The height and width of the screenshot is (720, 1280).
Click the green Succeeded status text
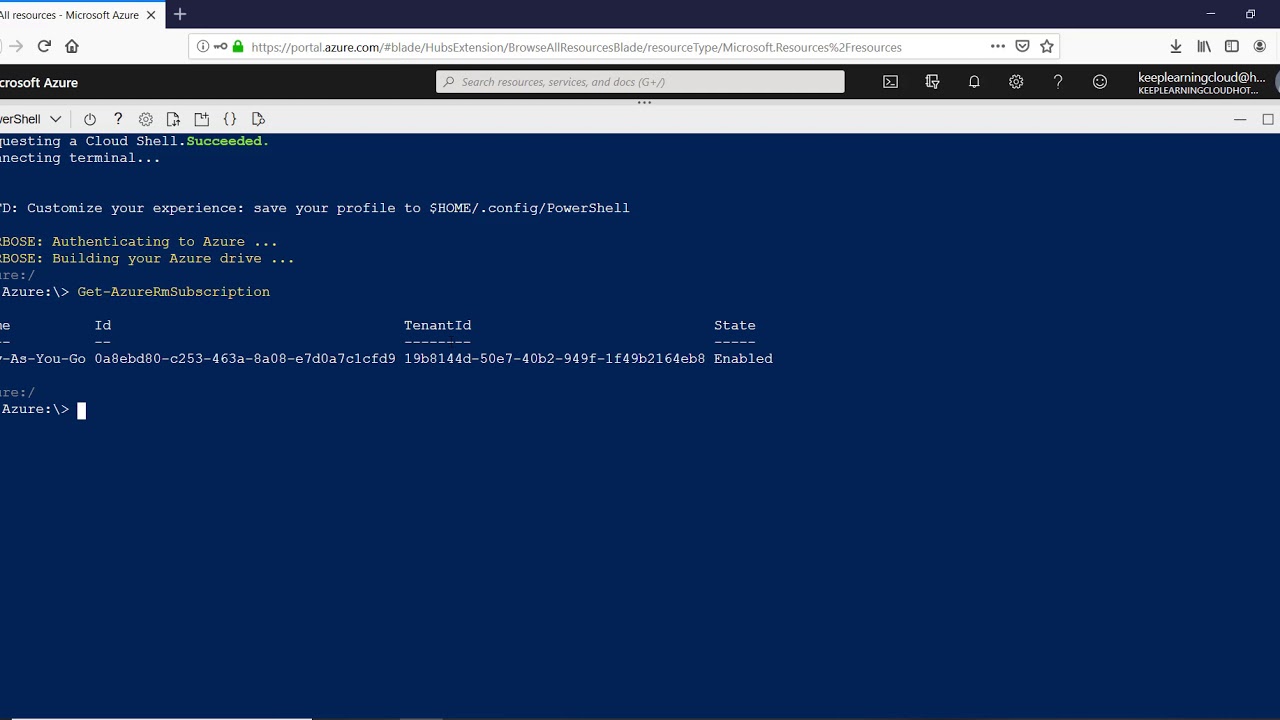click(228, 141)
